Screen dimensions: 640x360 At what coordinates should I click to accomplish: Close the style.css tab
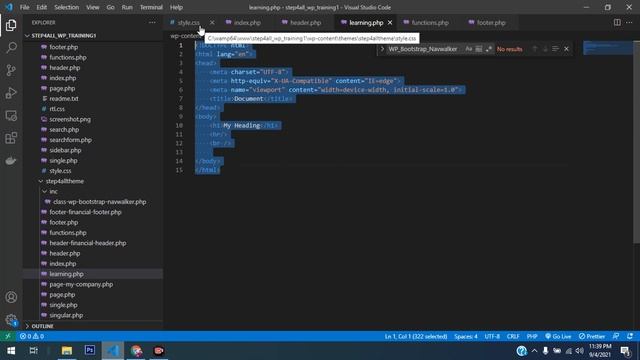(x=212, y=22)
